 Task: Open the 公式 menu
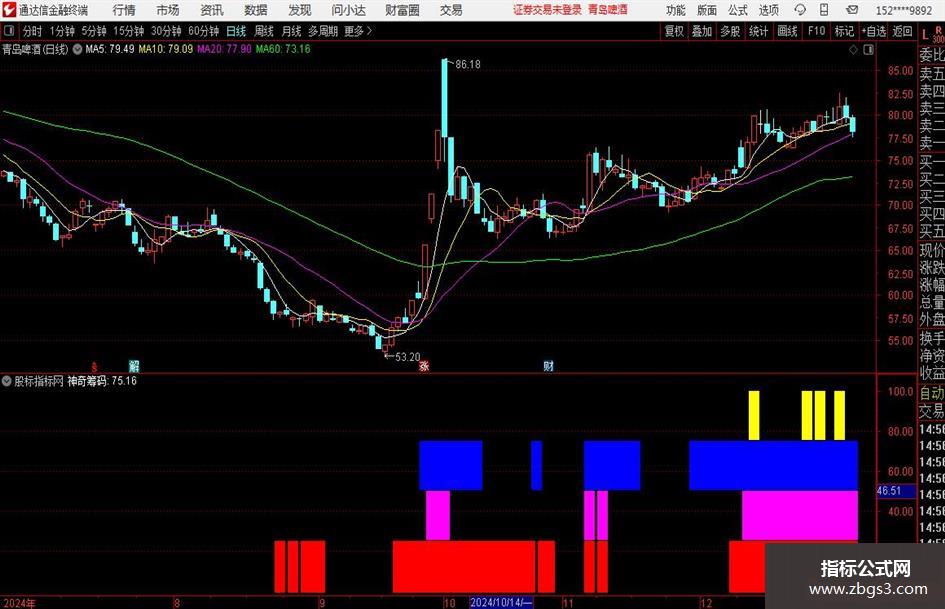[738, 10]
